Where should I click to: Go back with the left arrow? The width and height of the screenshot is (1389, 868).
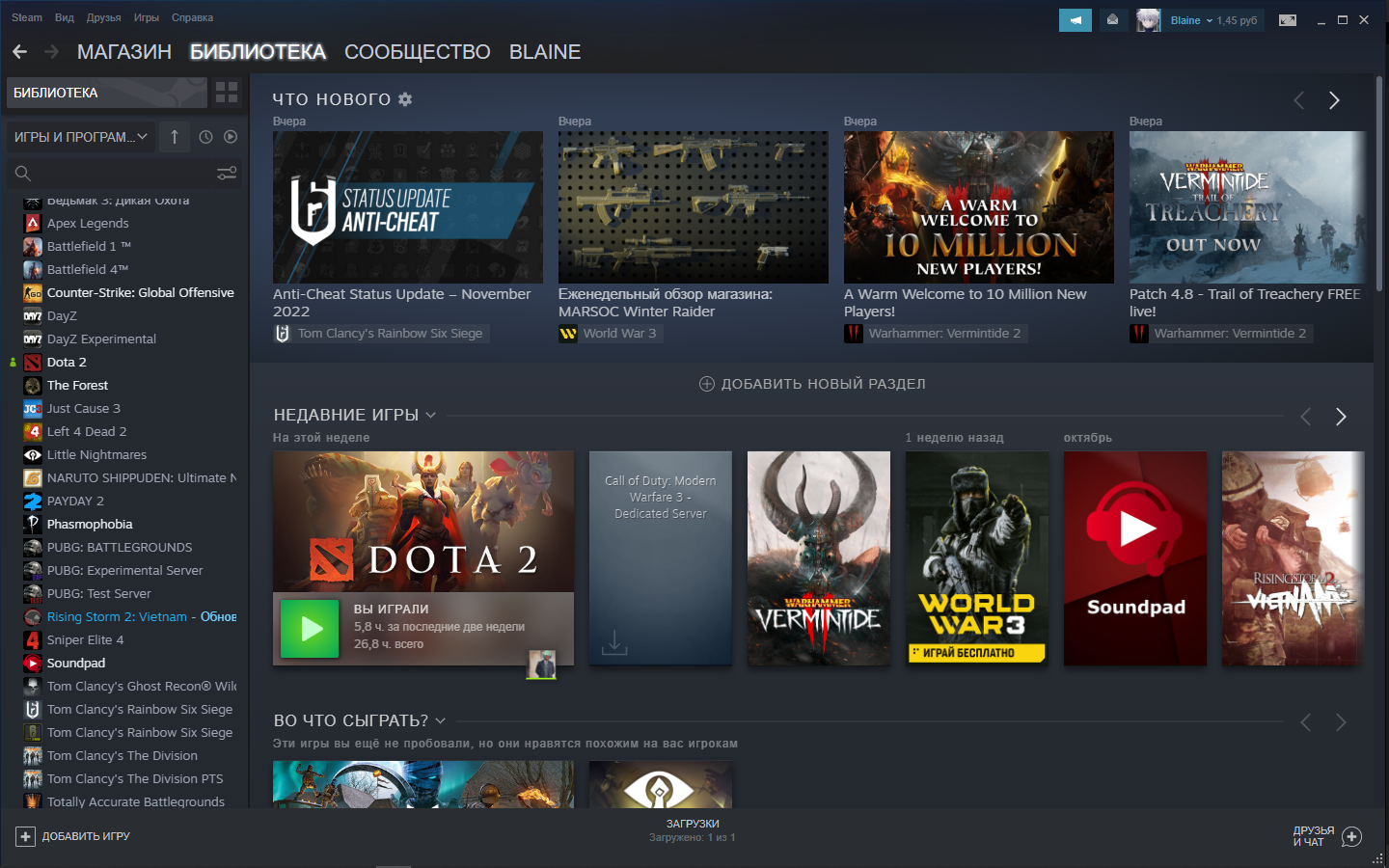tap(19, 52)
